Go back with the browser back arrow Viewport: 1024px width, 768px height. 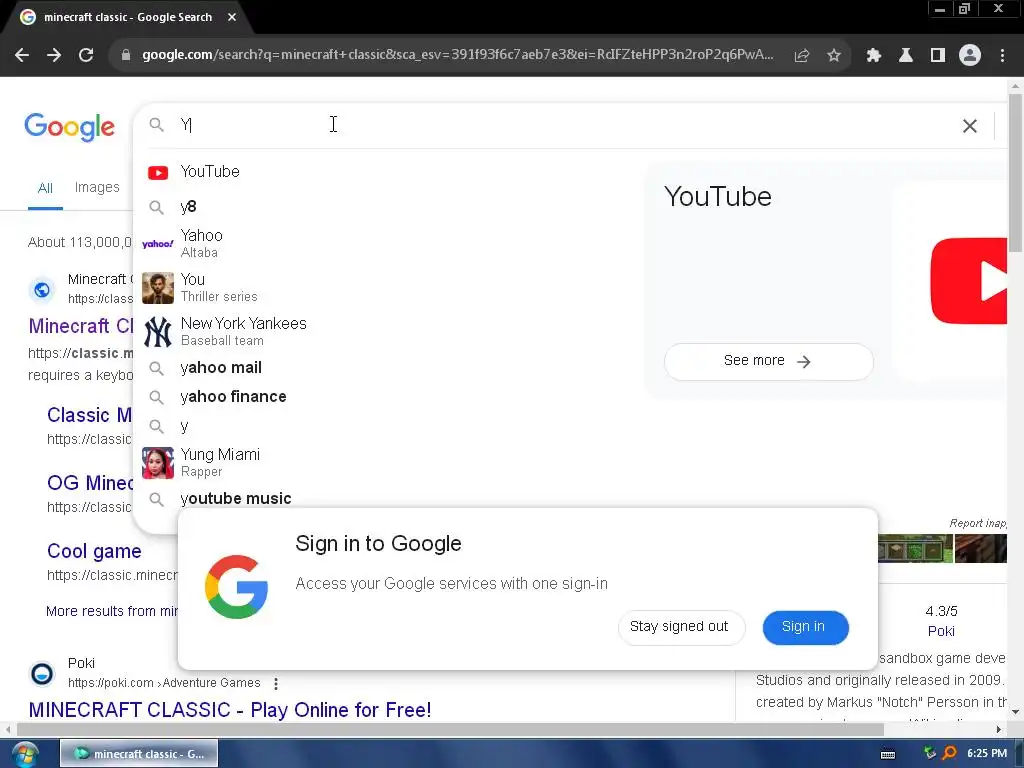[x=22, y=56]
